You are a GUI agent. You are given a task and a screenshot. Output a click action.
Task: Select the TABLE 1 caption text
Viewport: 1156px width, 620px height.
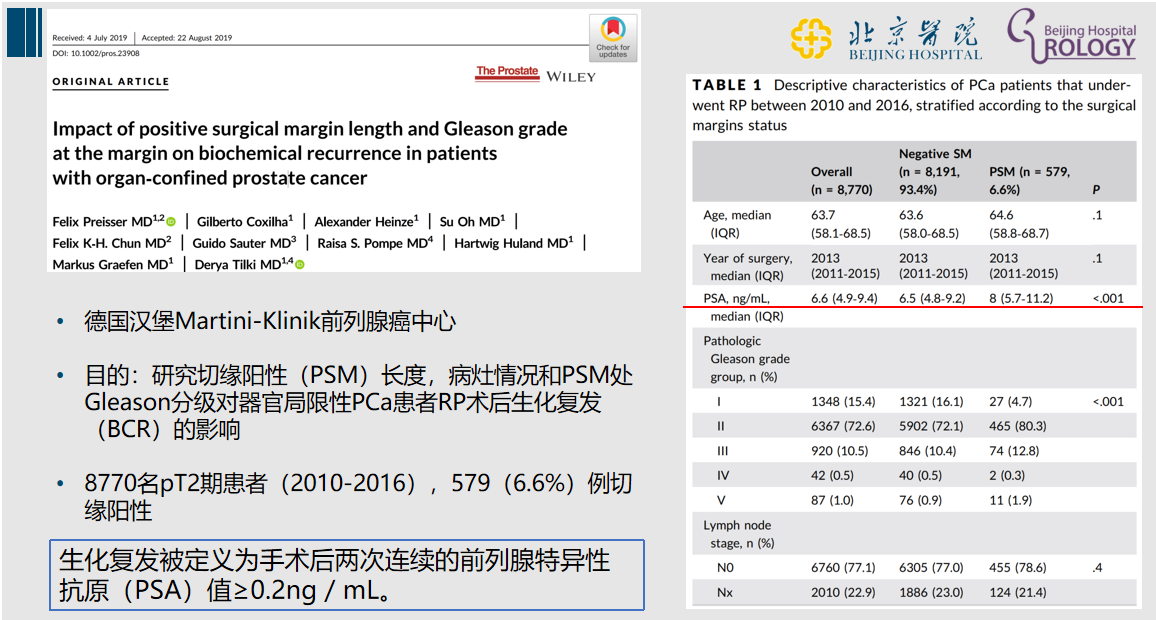(914, 105)
